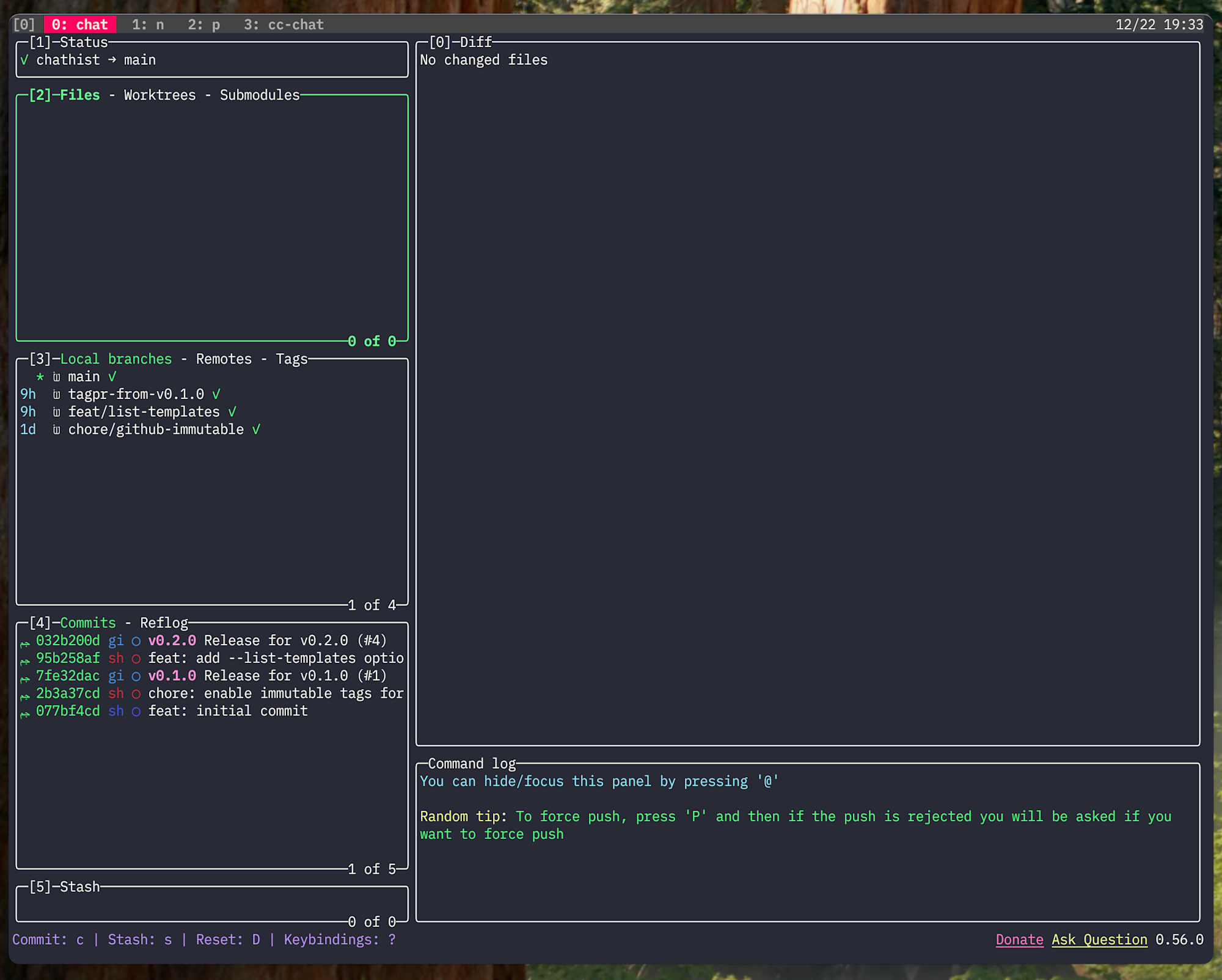The image size is (1222, 980).
Task: Click graph circle of commit 077bf4cd
Action: [136, 712]
